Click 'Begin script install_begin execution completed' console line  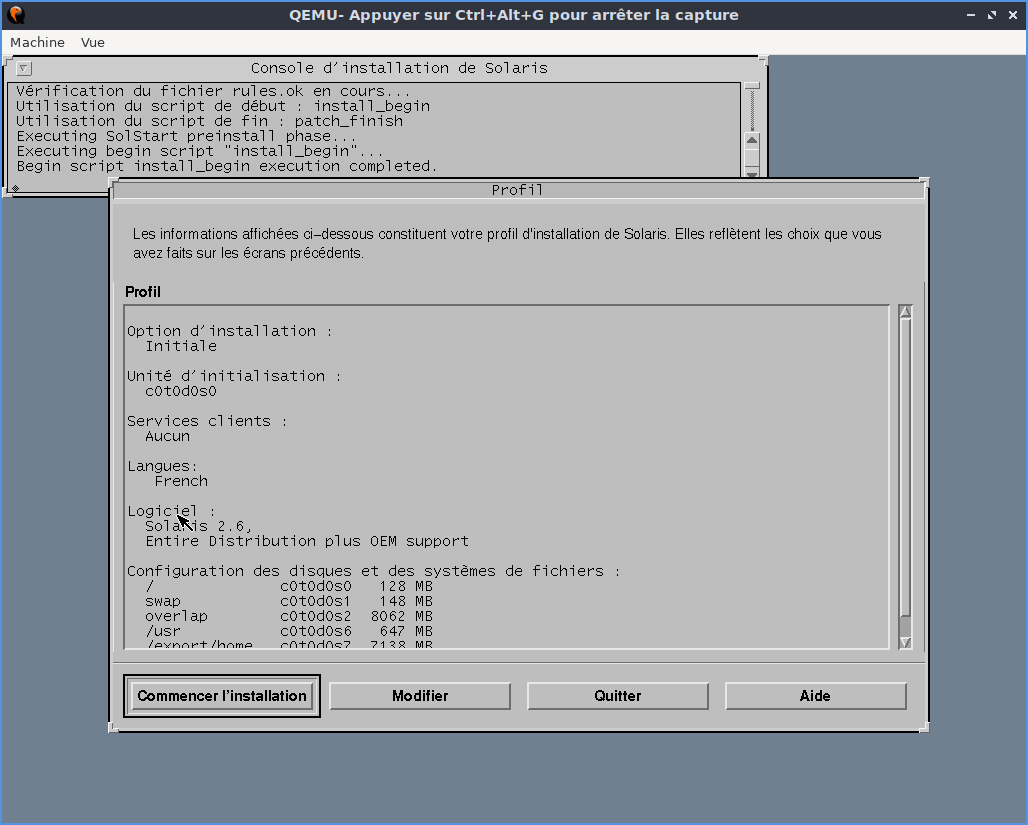click(x=226, y=167)
